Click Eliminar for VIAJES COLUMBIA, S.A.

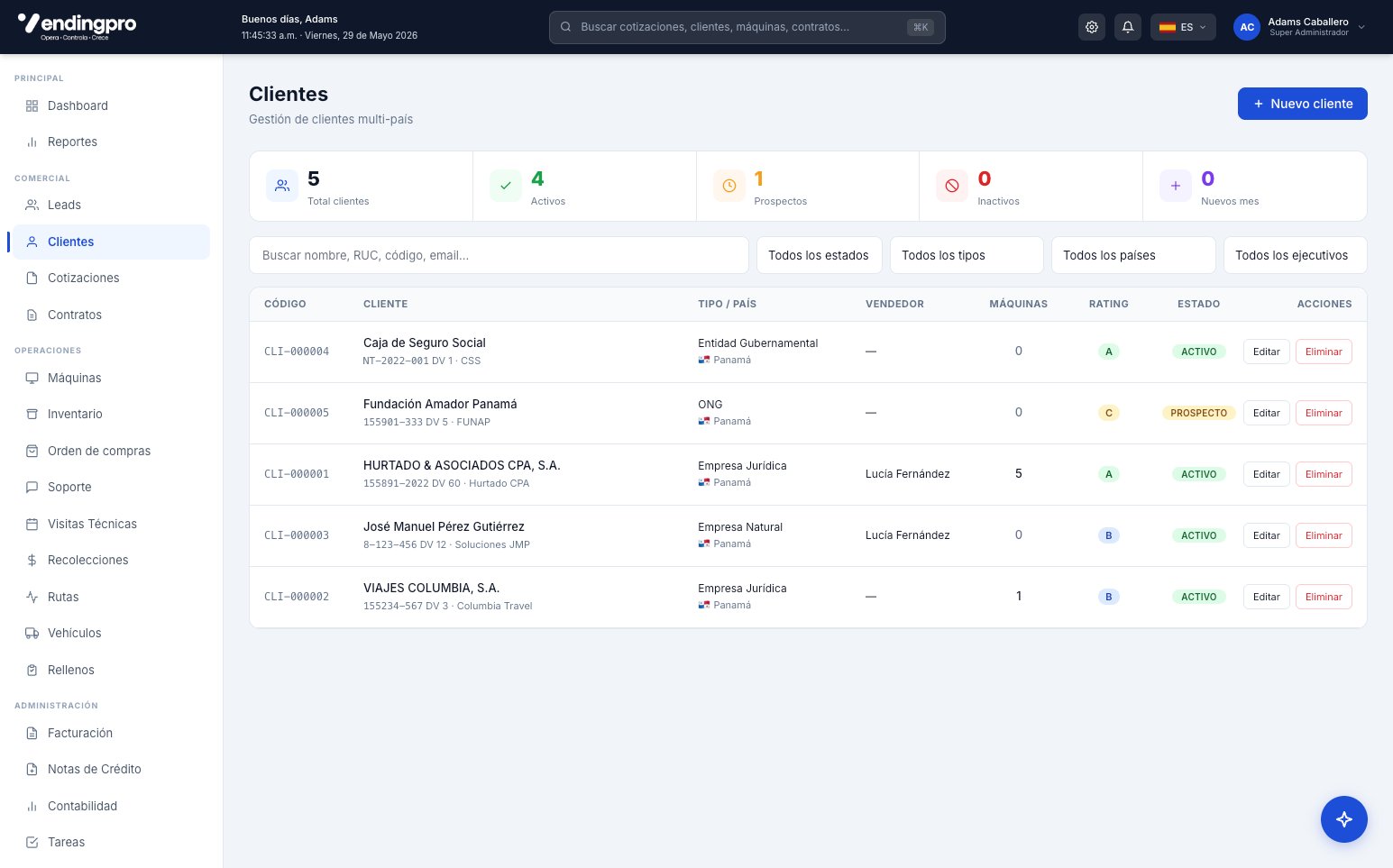[1324, 597]
